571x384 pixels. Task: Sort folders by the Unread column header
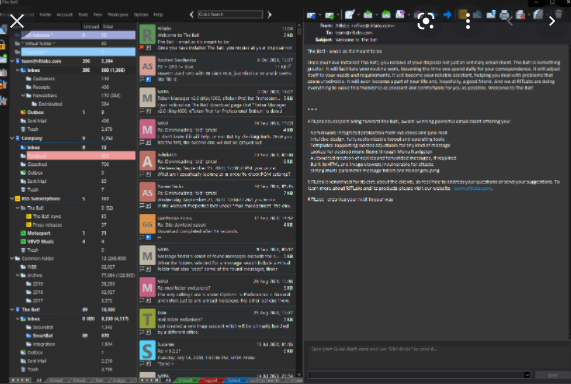coord(91,27)
